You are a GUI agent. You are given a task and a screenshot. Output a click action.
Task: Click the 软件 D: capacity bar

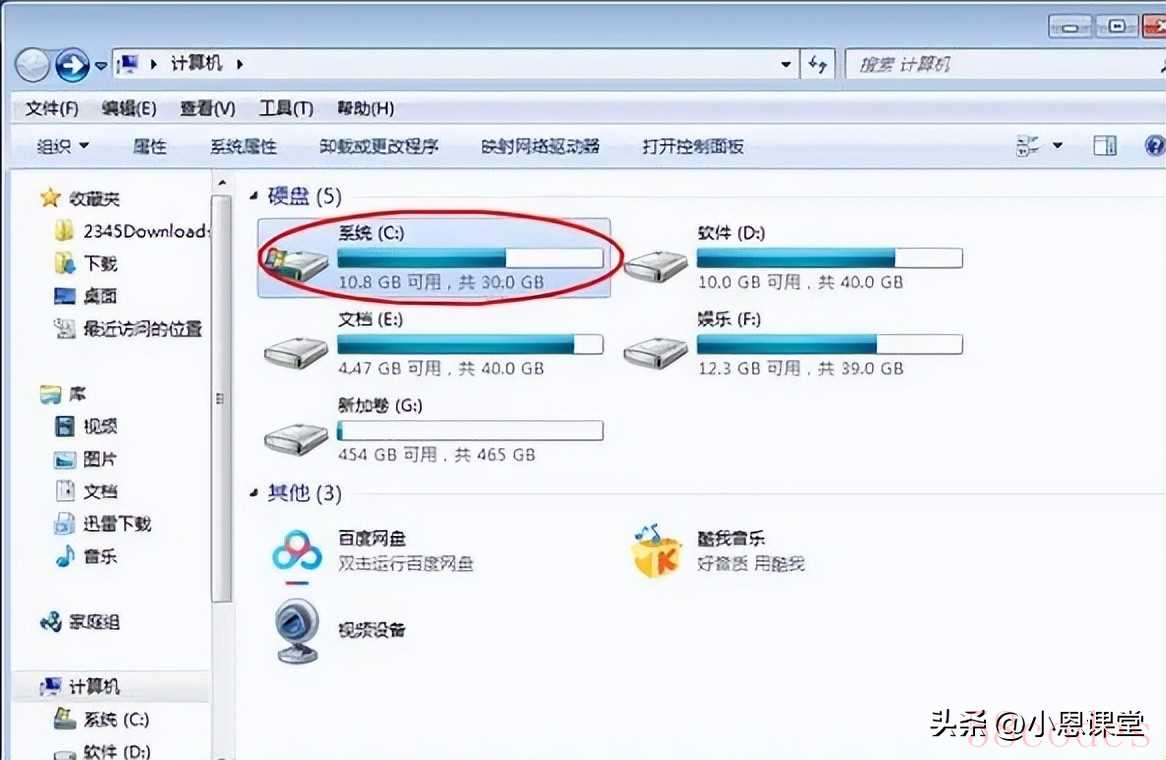pos(829,258)
